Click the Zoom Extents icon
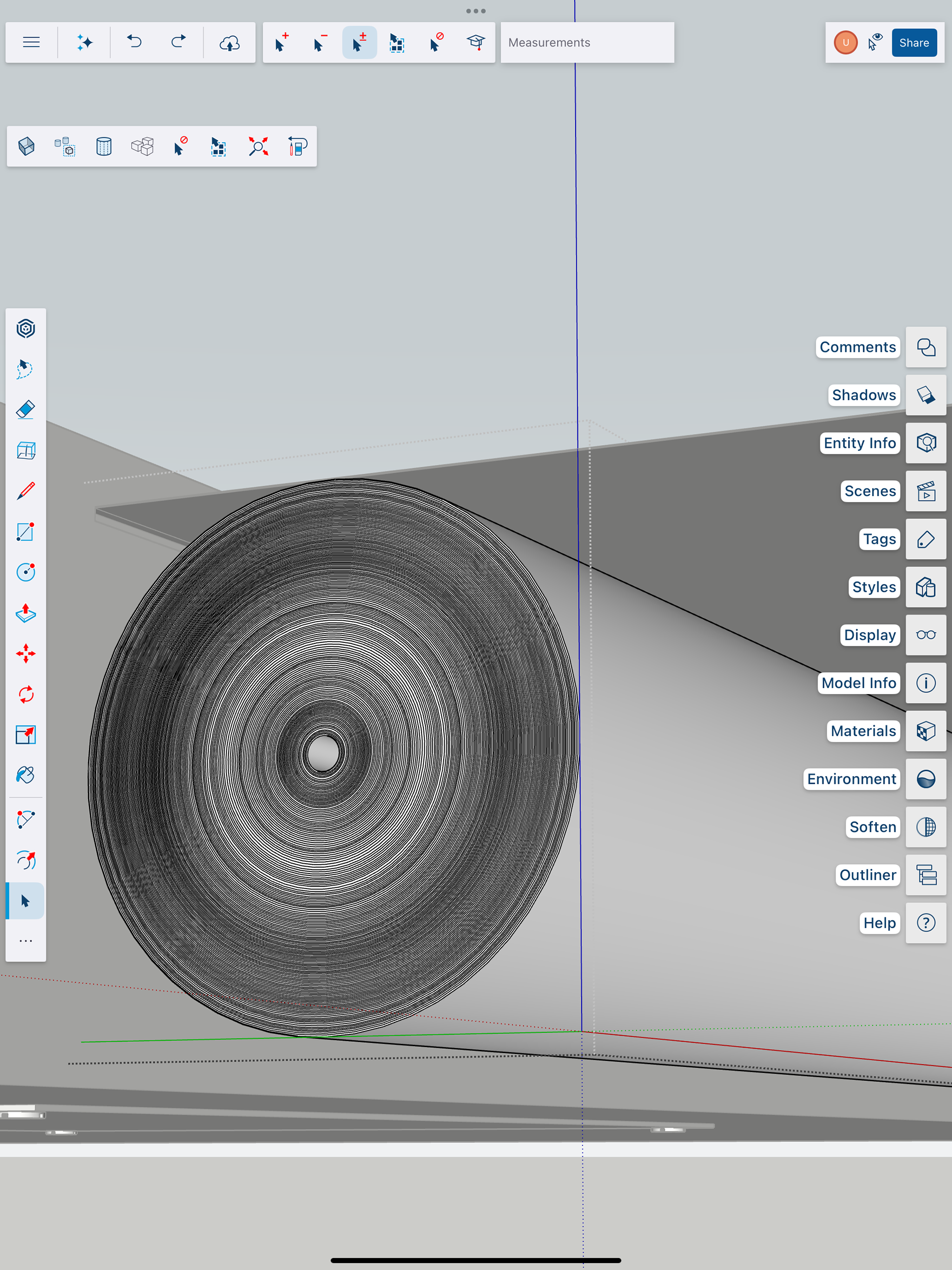 pos(258,146)
